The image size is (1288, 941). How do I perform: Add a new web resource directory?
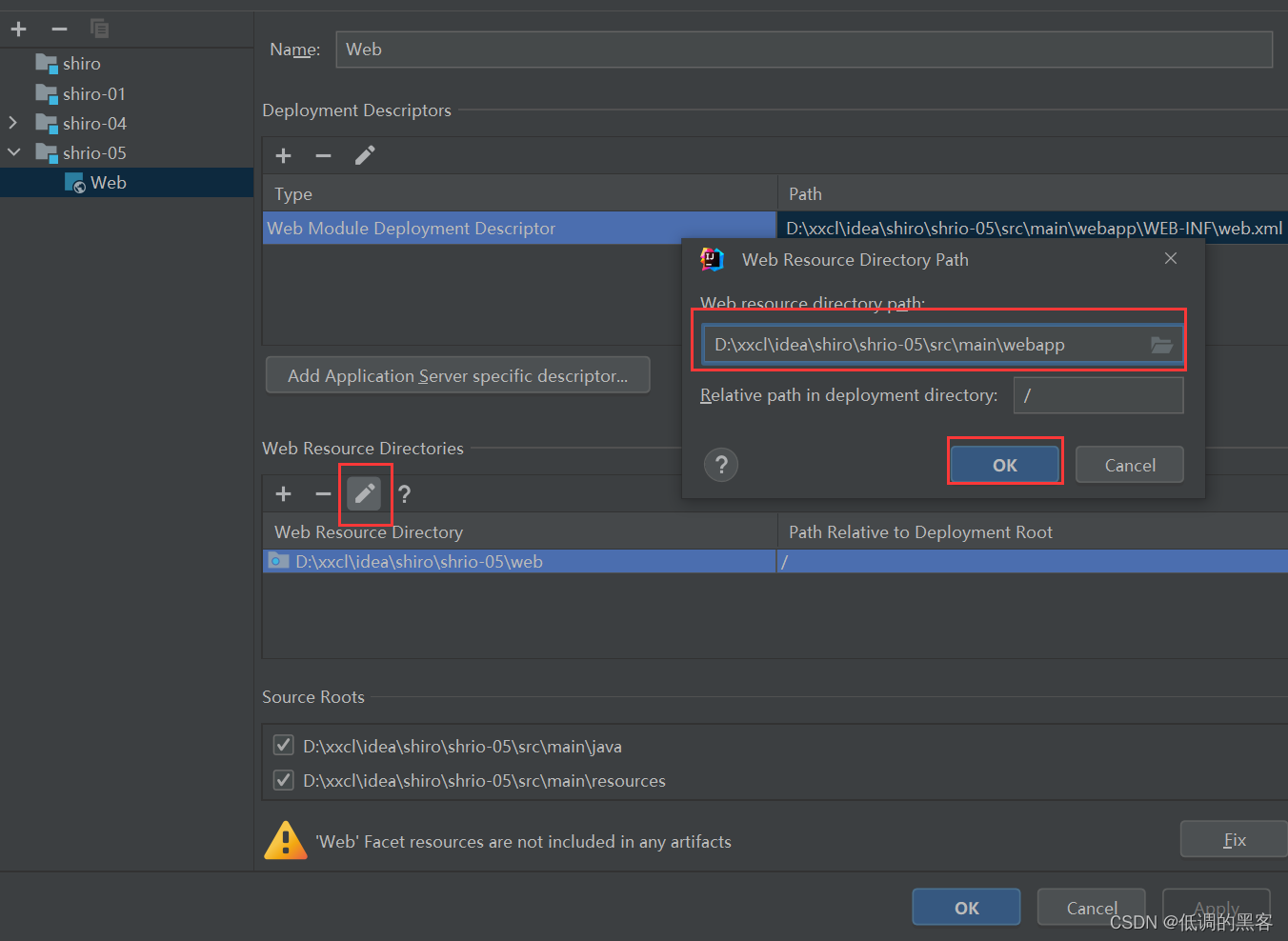[x=283, y=493]
